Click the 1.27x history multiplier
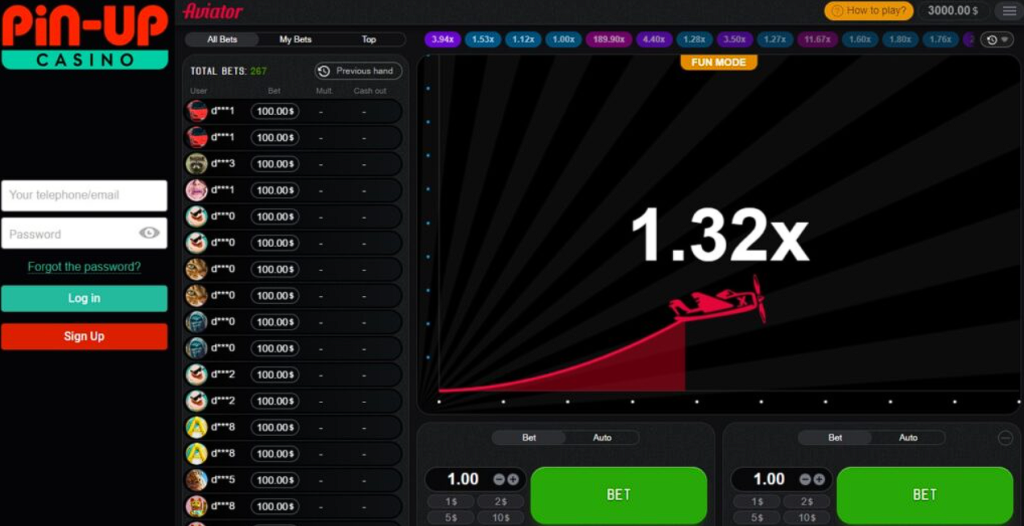 775,39
